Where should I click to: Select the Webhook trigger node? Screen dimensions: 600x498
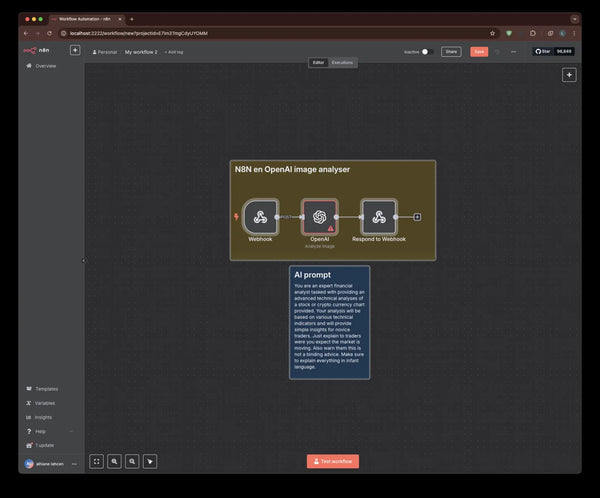[260, 217]
